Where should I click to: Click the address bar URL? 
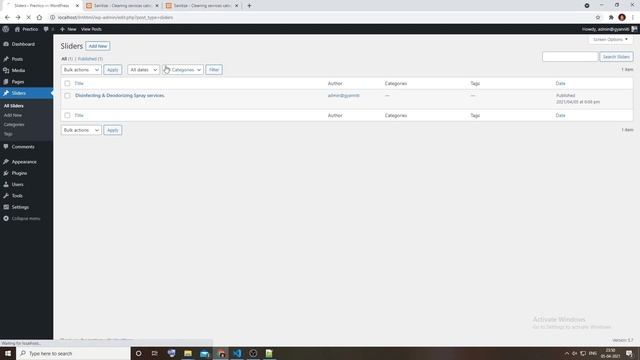coord(116,18)
